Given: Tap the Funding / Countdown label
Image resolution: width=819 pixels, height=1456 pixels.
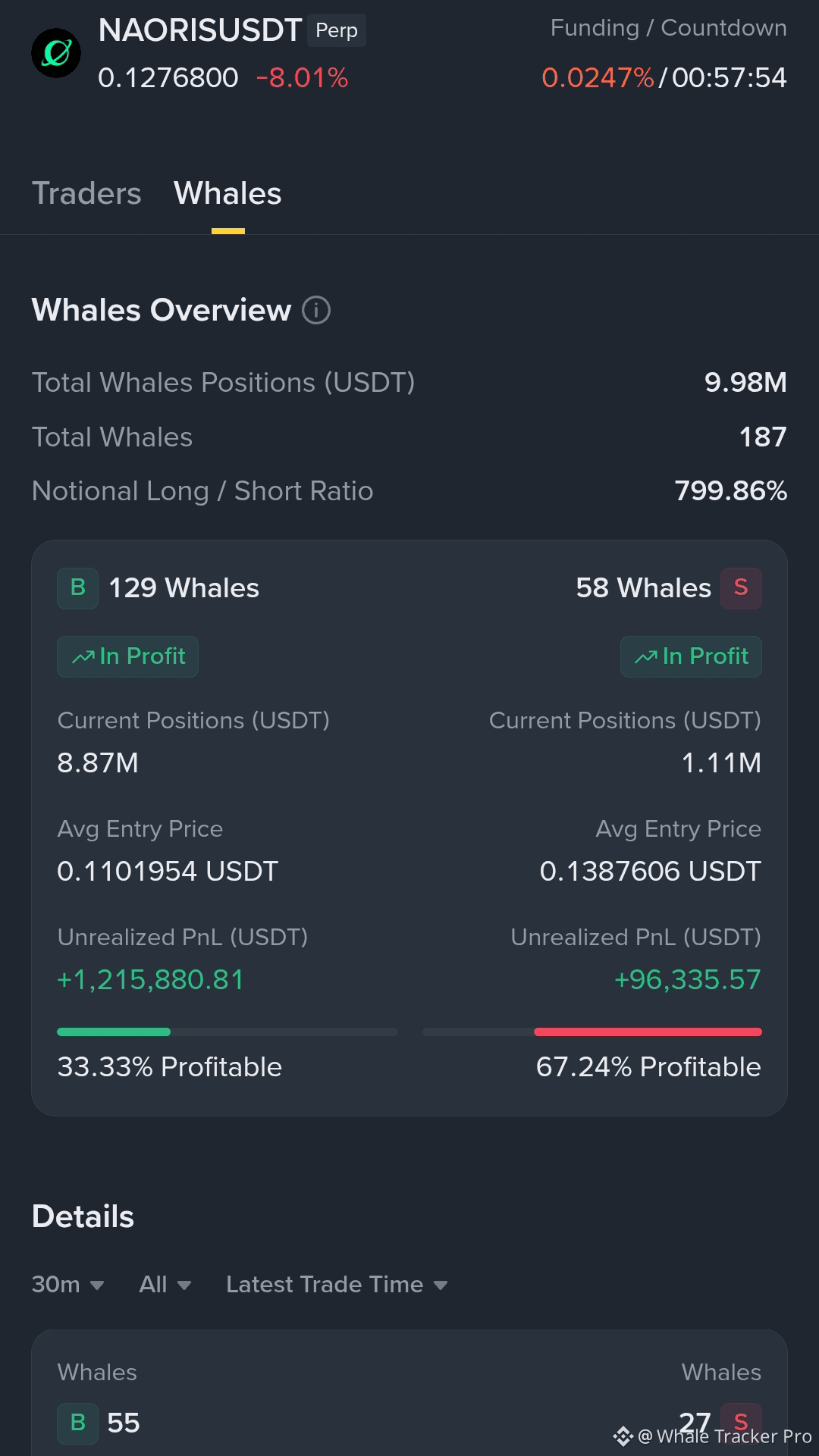Looking at the screenshot, I should (x=668, y=28).
